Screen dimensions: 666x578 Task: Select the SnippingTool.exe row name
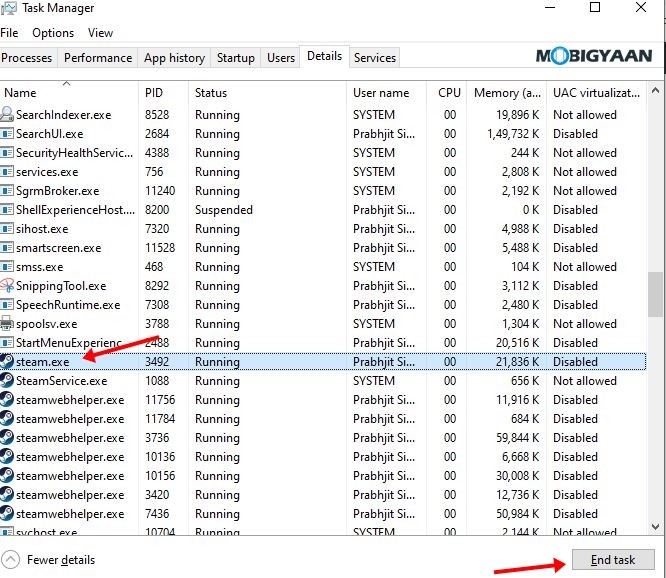61,286
